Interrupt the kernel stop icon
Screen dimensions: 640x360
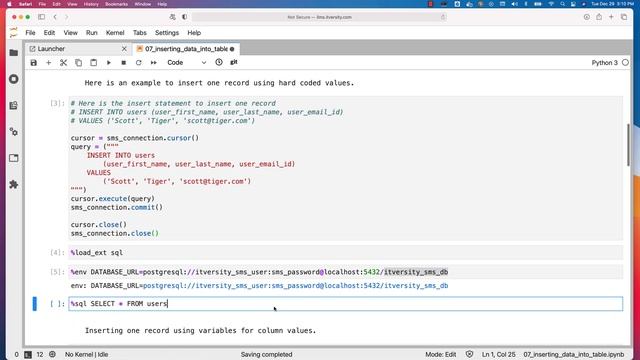124,63
